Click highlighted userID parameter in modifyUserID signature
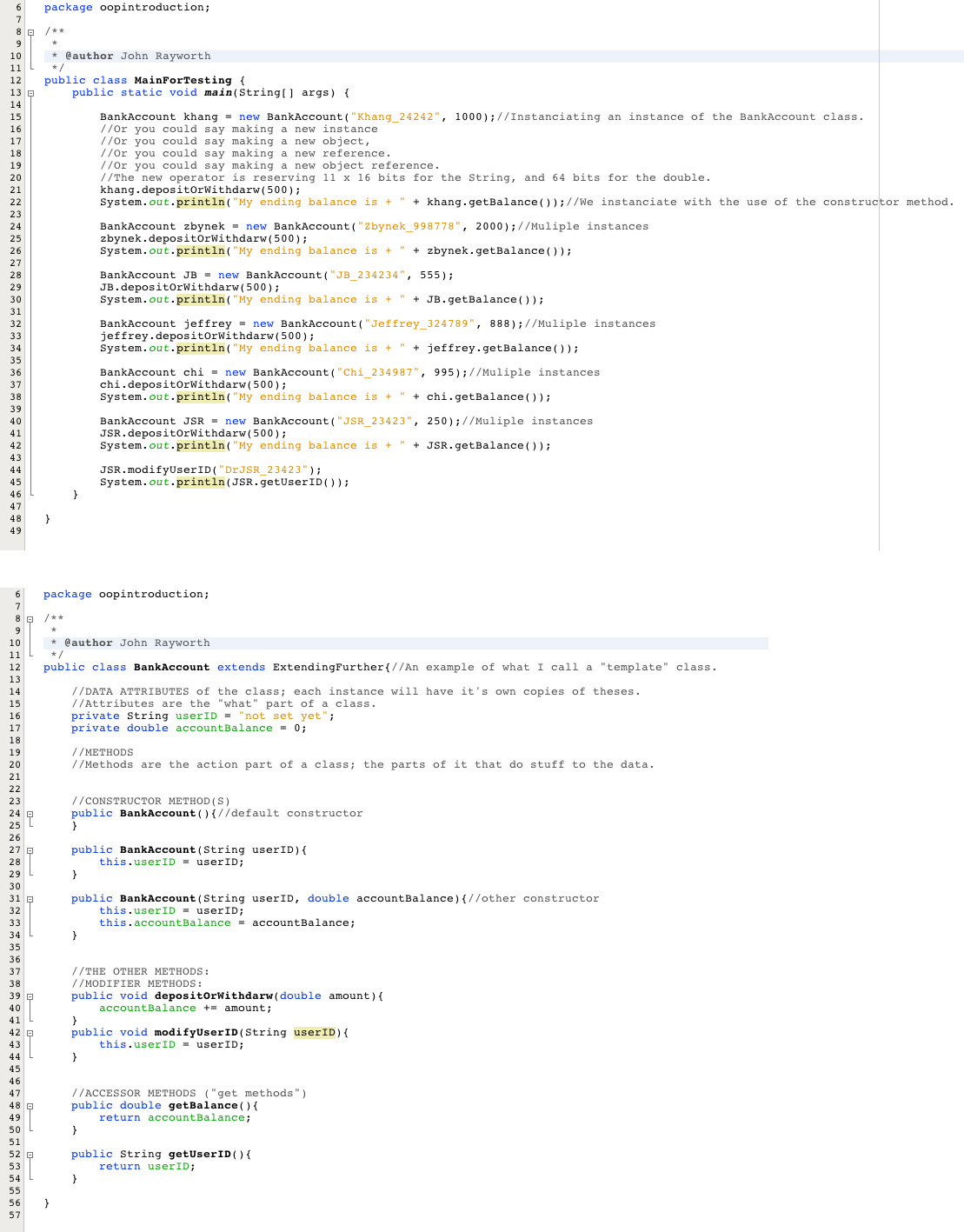Screen dimensions: 964x1232 [314, 1033]
